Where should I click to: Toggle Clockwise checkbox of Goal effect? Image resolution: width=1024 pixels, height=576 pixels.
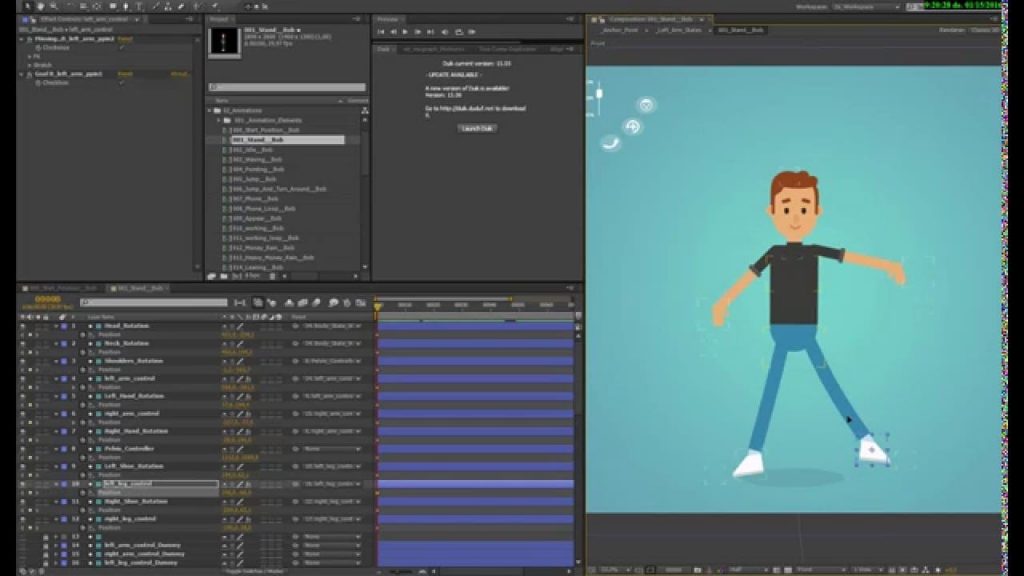[x=122, y=83]
